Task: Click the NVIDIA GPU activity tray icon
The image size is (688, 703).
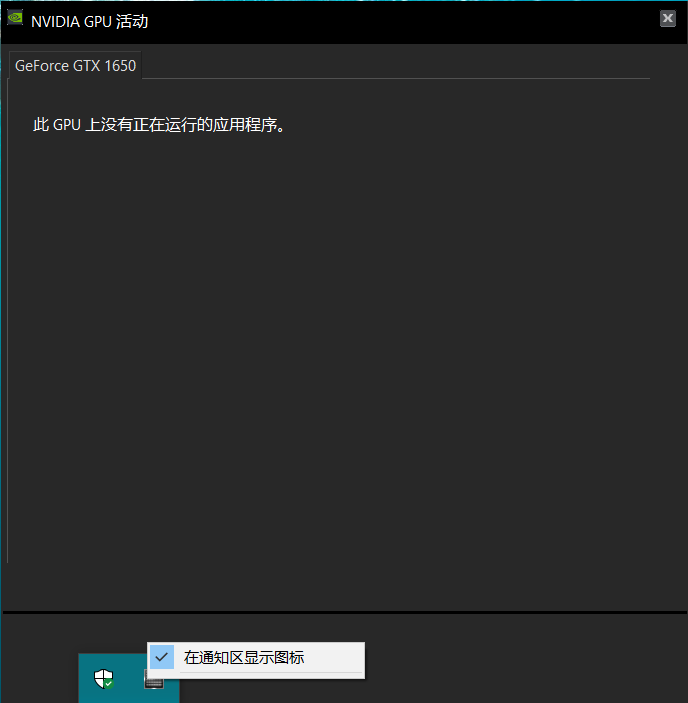Action: tap(153, 682)
